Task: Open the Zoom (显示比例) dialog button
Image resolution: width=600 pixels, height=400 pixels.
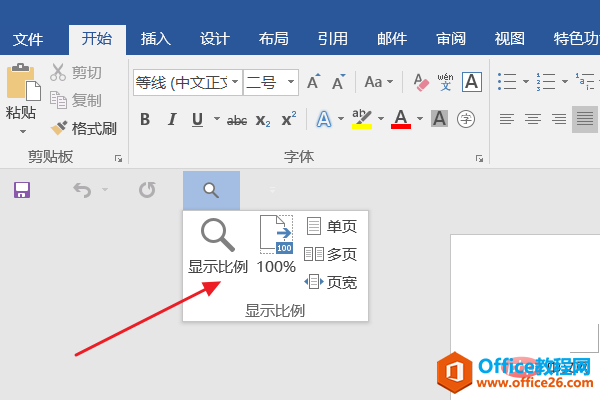Action: click(218, 246)
